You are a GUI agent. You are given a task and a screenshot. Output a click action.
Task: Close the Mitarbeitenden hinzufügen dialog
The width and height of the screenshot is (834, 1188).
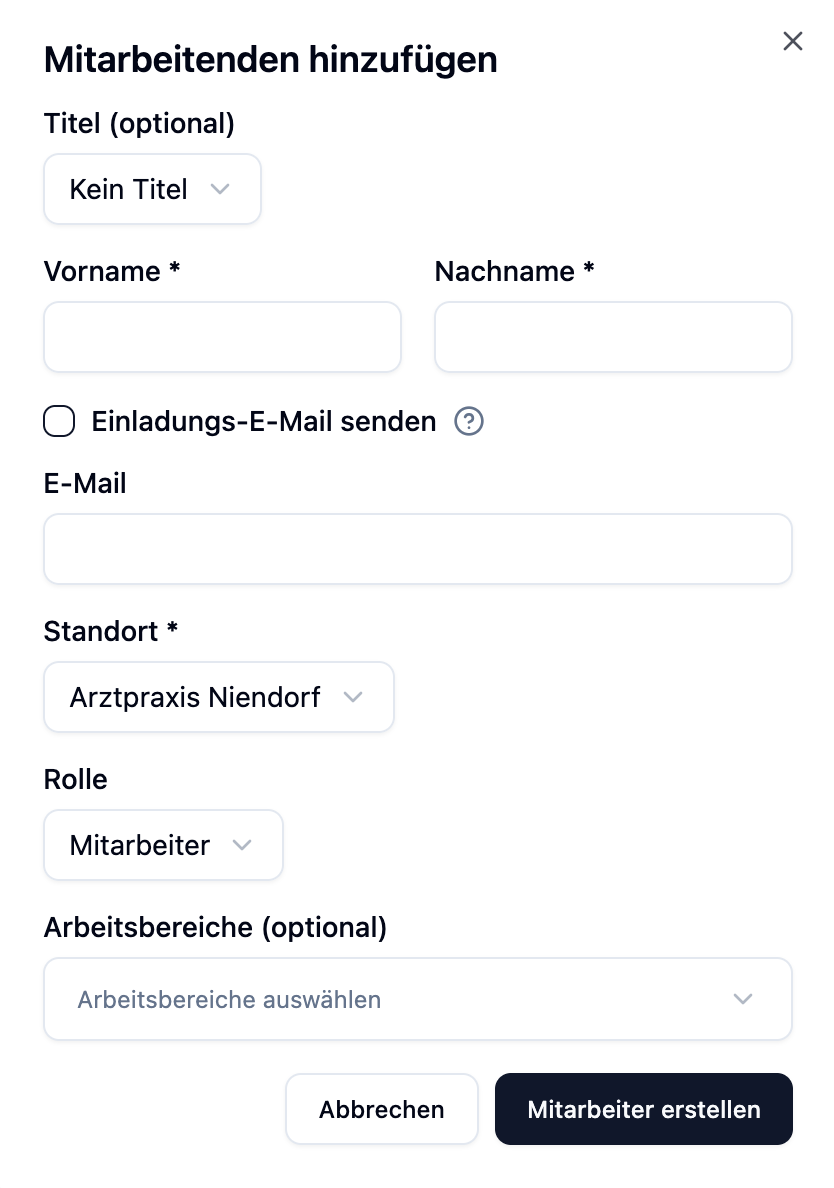tap(793, 41)
